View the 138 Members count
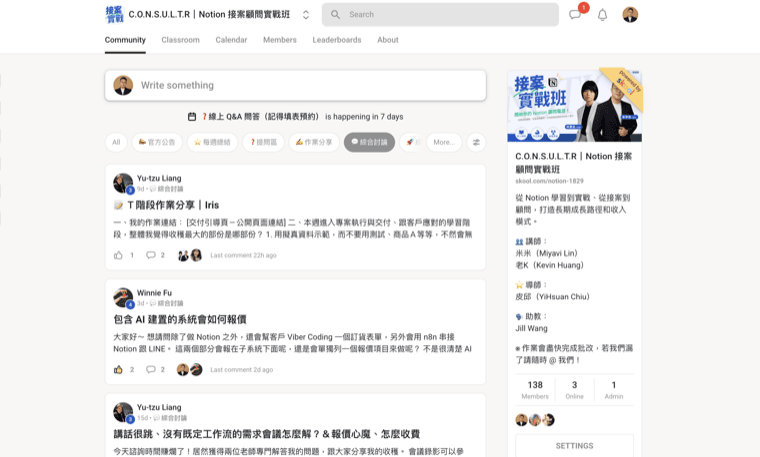Image resolution: width=760 pixels, height=457 pixels. (535, 390)
